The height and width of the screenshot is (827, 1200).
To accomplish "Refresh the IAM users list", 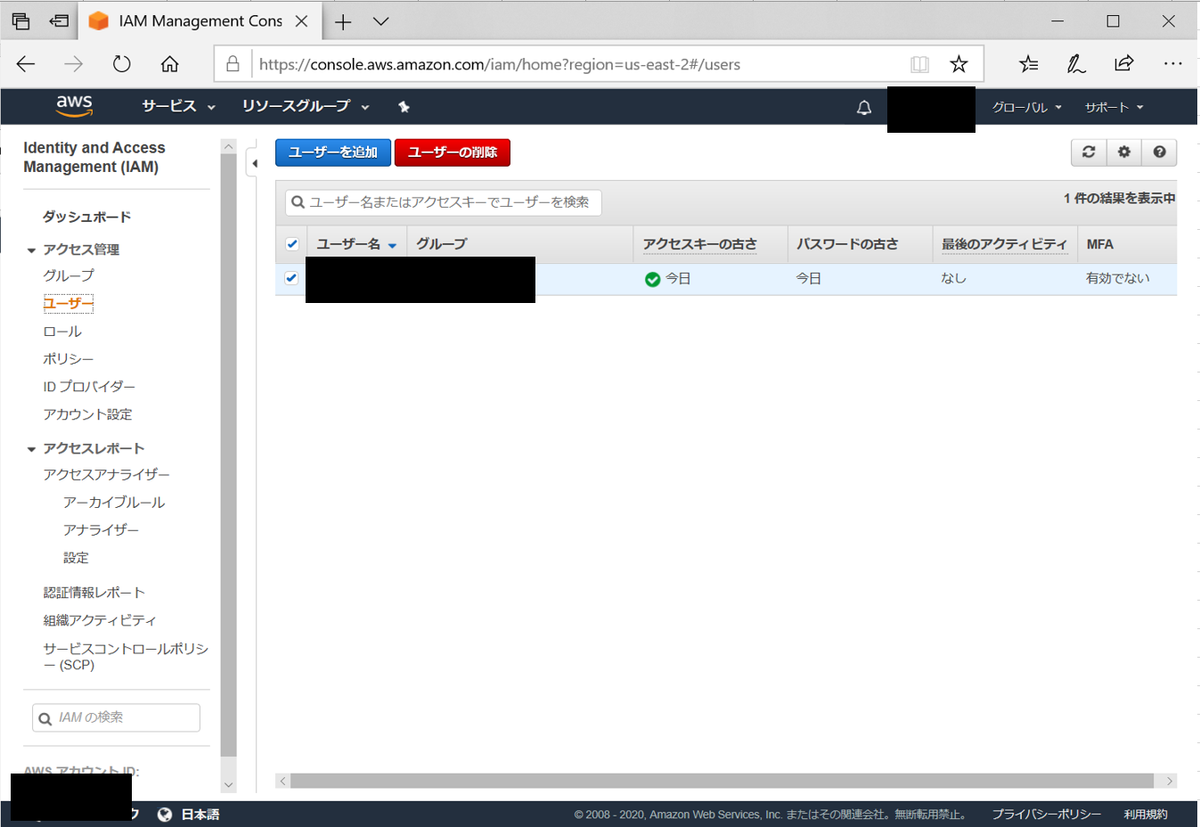I will pyautogui.click(x=1089, y=152).
